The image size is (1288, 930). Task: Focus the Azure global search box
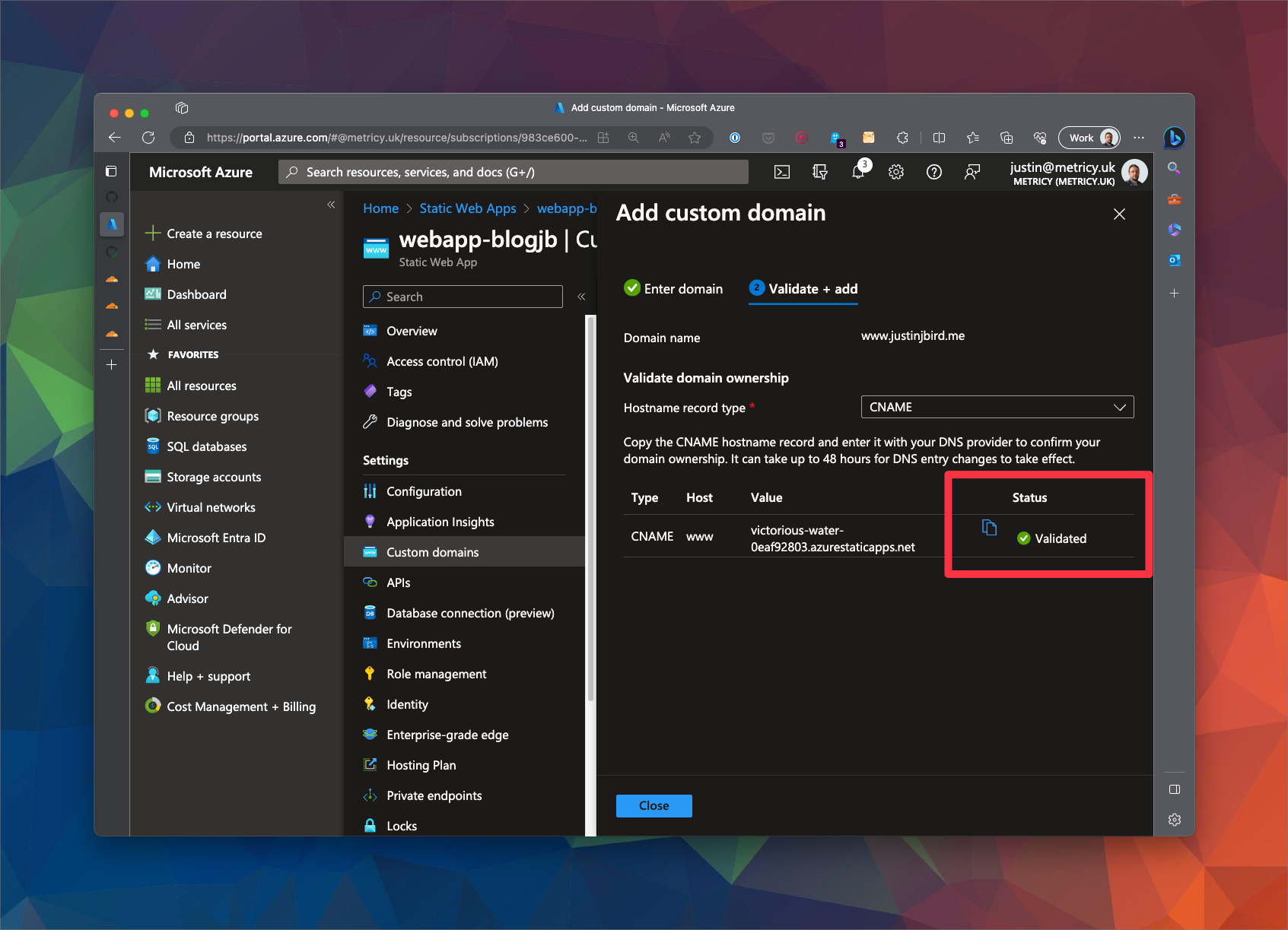(514, 172)
